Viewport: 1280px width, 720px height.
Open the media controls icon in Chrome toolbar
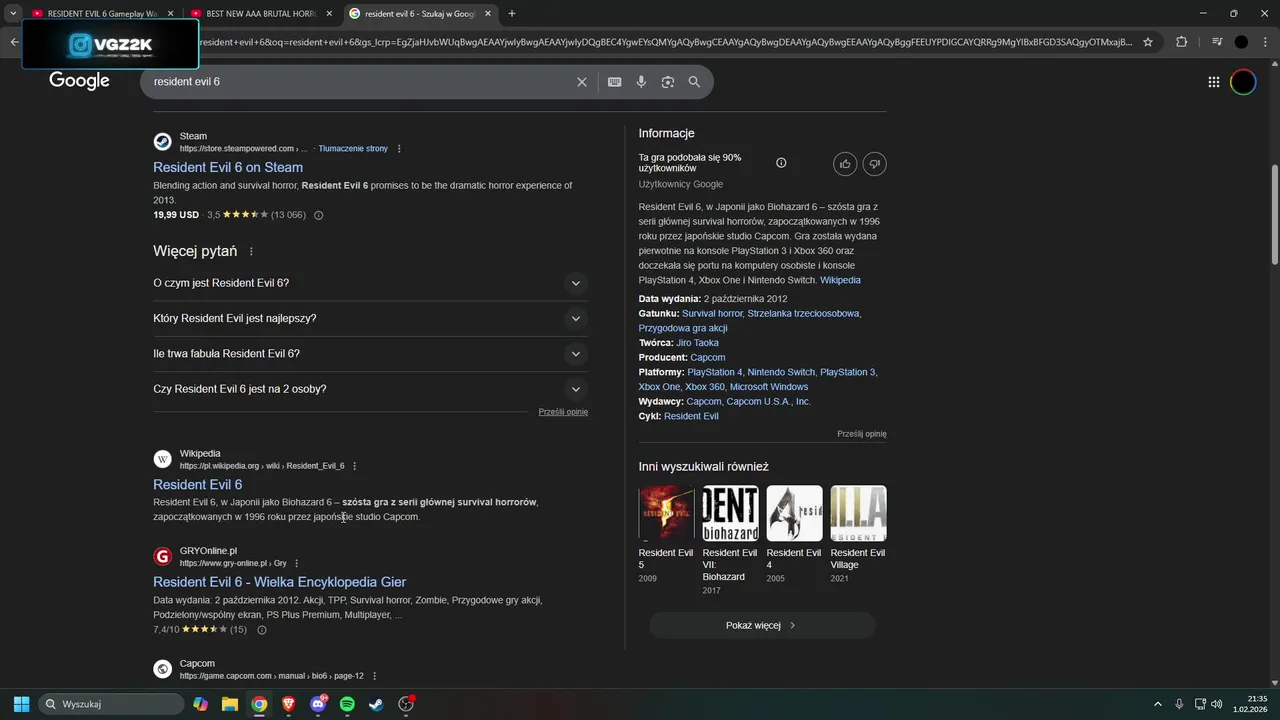pos(1217,42)
